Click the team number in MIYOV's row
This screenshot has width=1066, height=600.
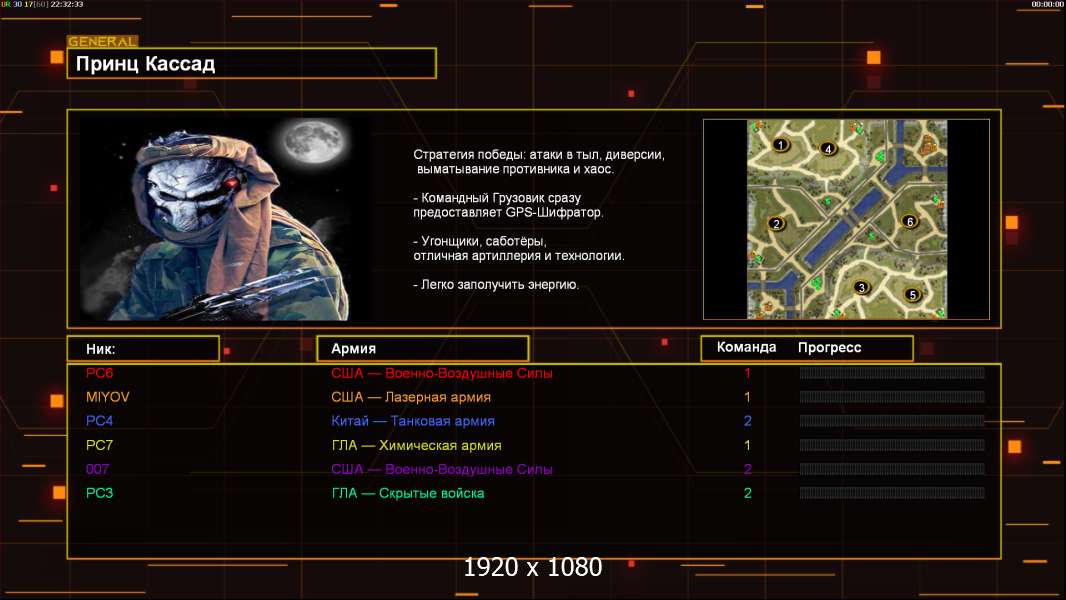point(747,397)
